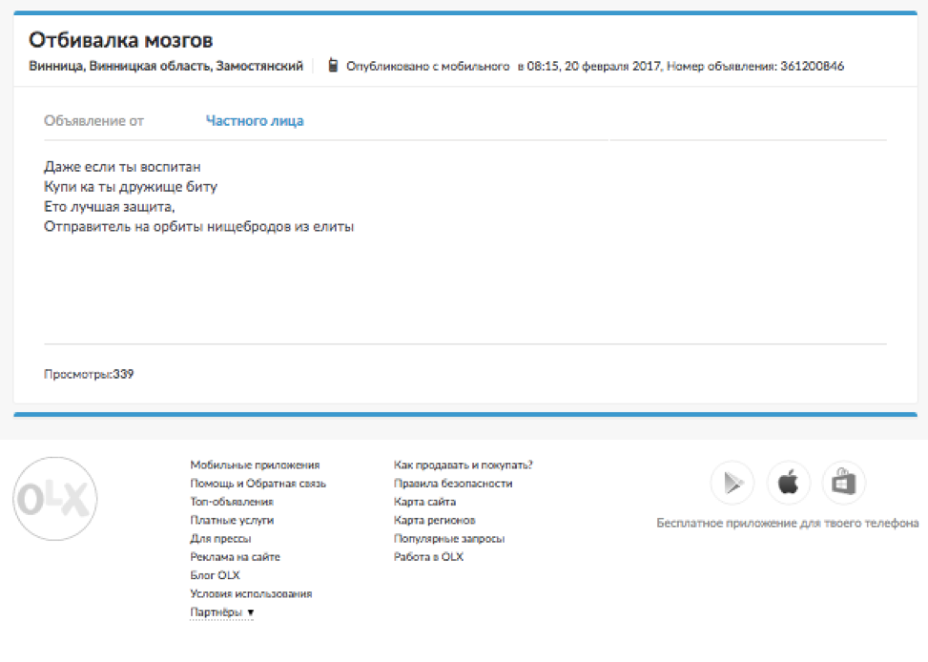Viewport: 928px width, 662px height.
Task: Visit Блог OLX
Action: 215,575
